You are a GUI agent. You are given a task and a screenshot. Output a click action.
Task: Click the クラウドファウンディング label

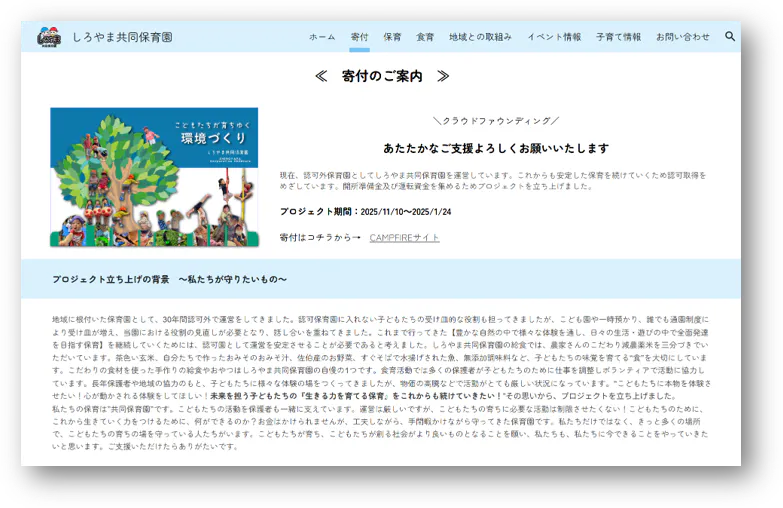[496, 121]
